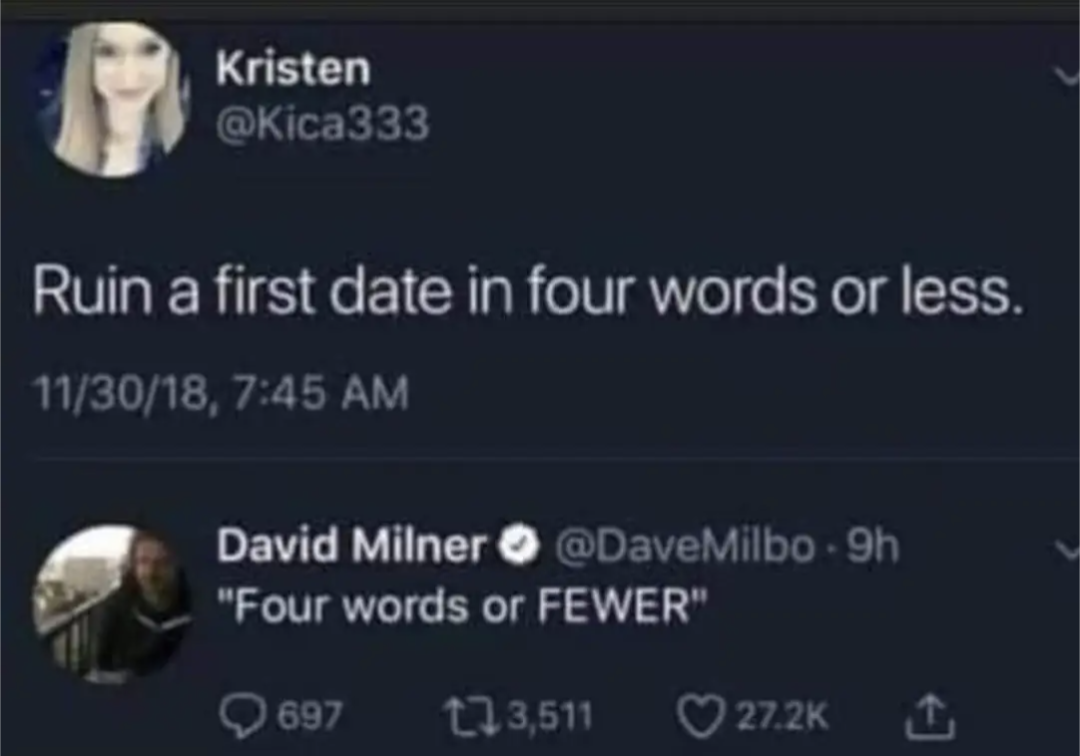Select the Kristen display name
Viewport: 1080px width, 756px height.
coord(293,68)
